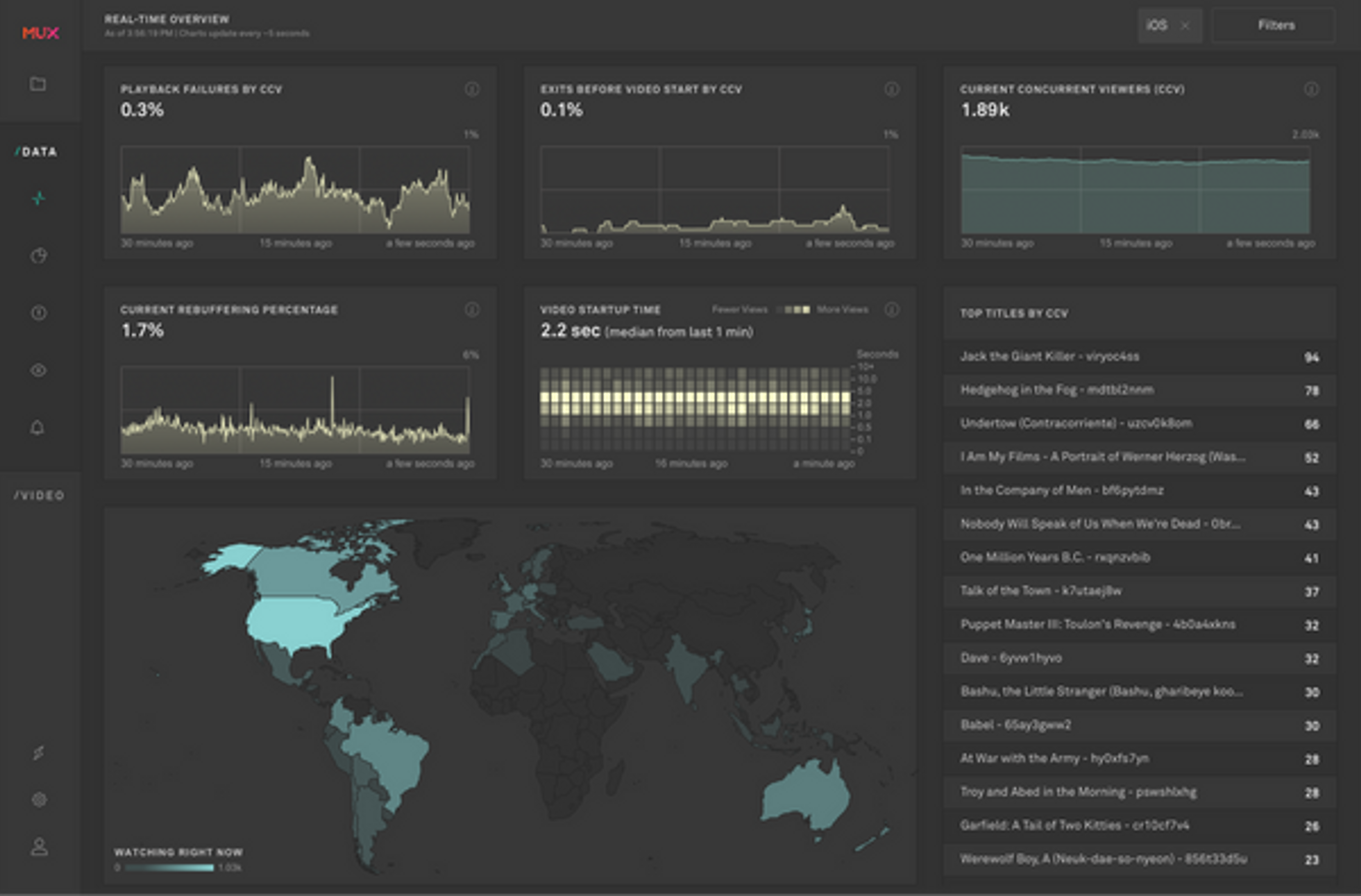1361x896 pixels.
Task: Open the Filters button
Action: point(1276,26)
